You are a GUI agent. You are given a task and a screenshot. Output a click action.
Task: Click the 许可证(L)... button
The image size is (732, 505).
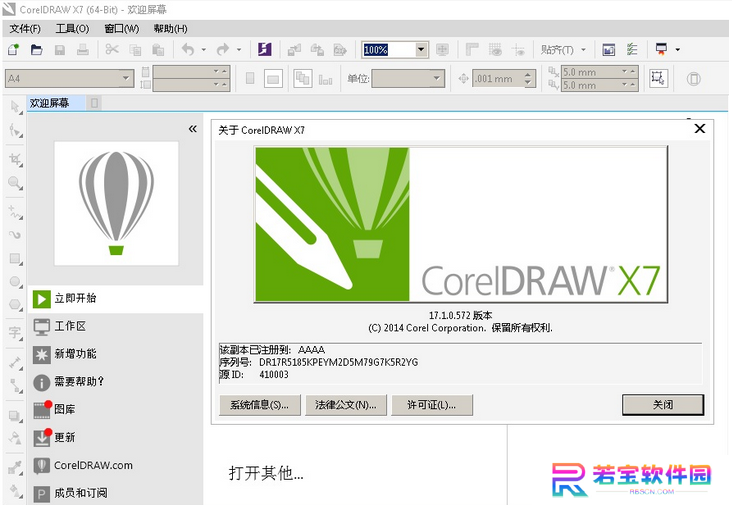tap(432, 405)
